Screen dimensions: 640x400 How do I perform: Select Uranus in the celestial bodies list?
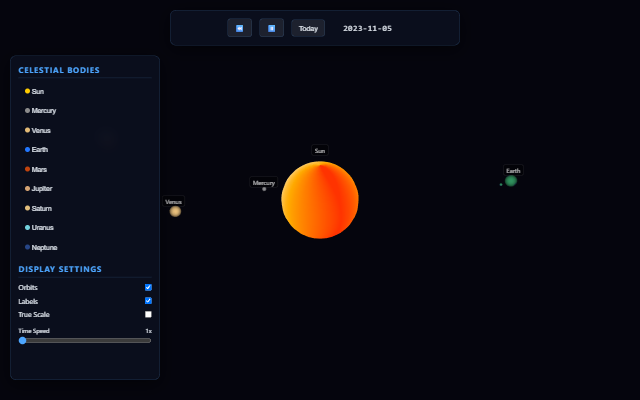(x=85, y=228)
